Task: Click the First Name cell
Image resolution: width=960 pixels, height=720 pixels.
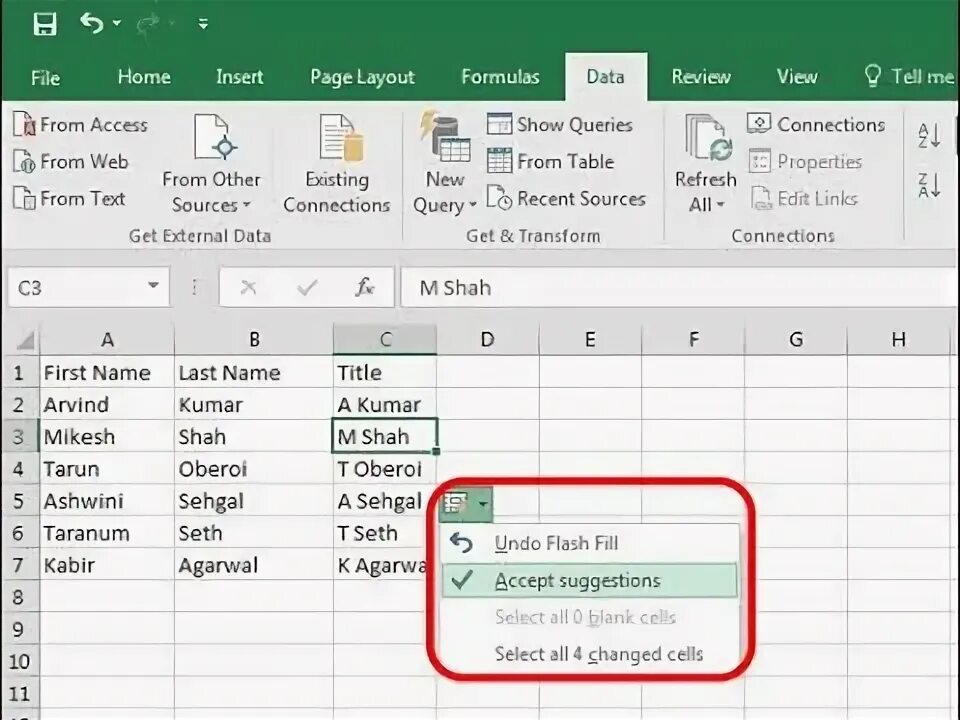Action: [x=107, y=372]
